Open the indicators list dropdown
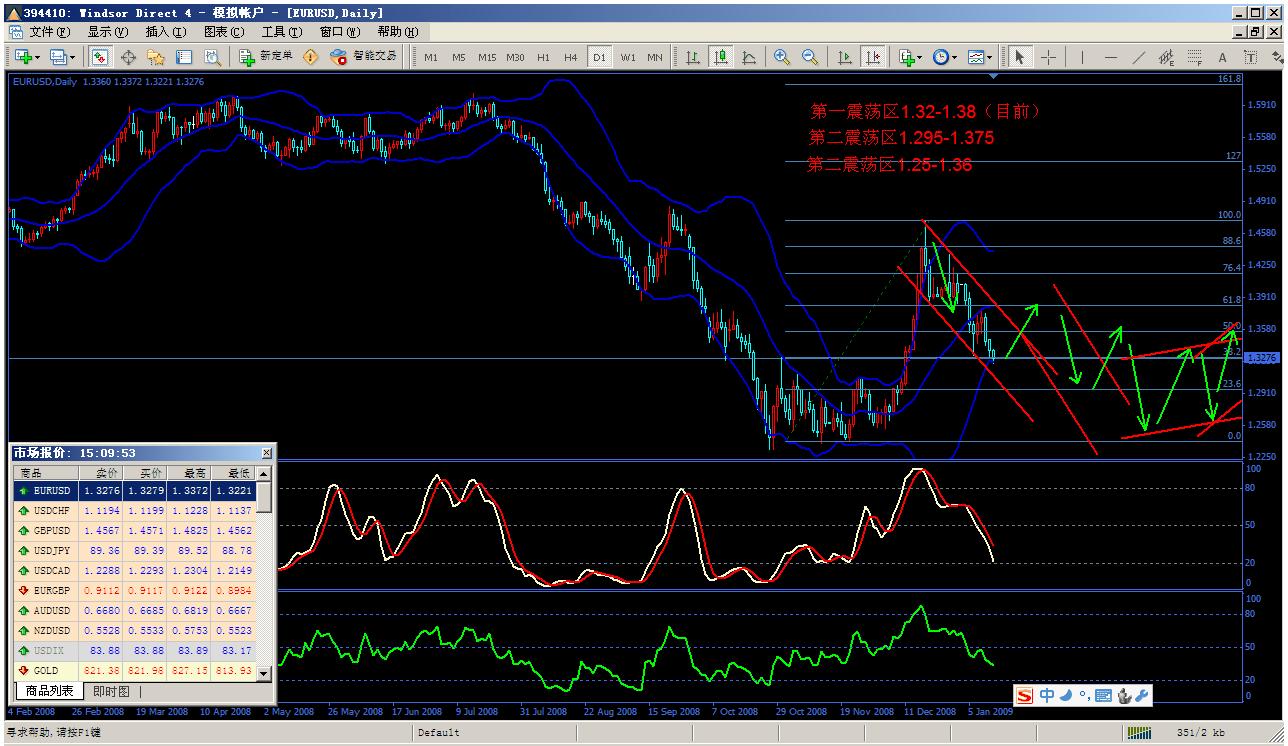 [x=909, y=57]
